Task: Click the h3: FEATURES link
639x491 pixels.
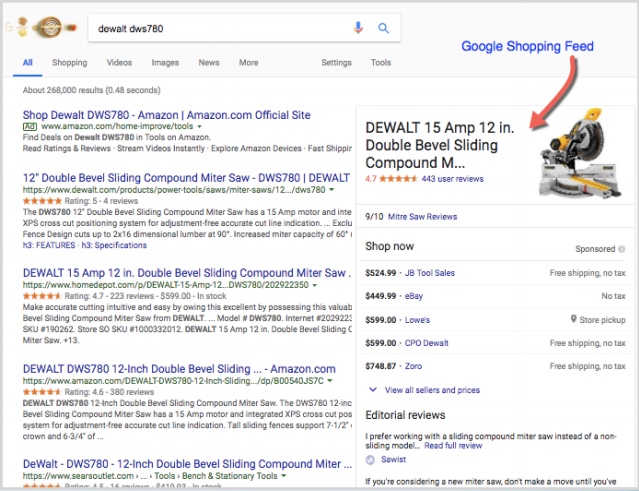Action: pyautogui.click(x=49, y=245)
